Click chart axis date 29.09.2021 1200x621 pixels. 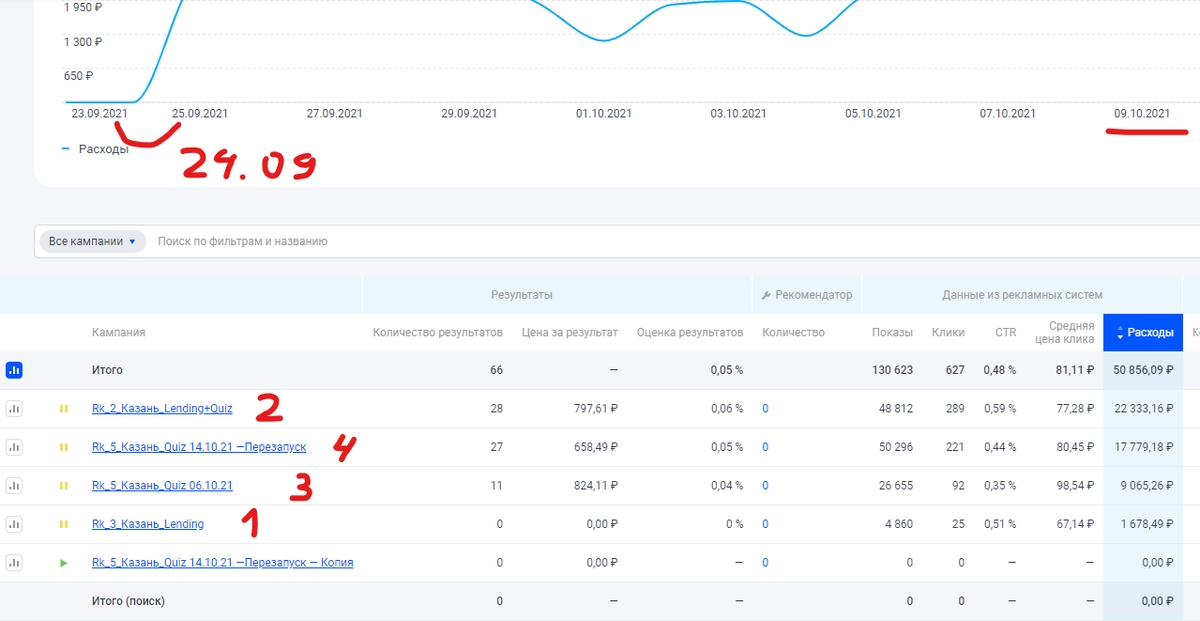[x=469, y=114]
